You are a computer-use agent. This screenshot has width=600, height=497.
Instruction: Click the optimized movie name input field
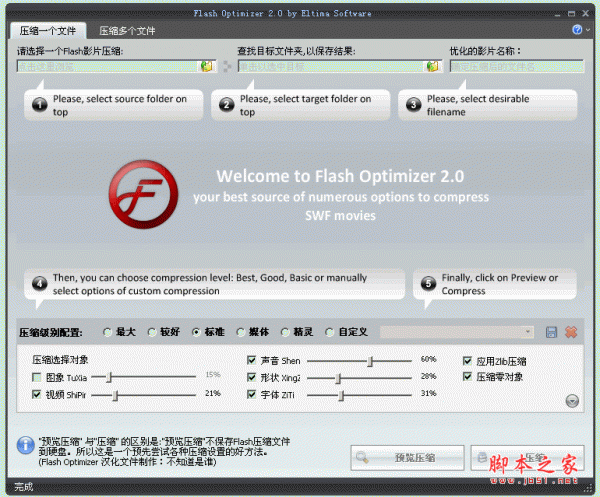click(517, 66)
